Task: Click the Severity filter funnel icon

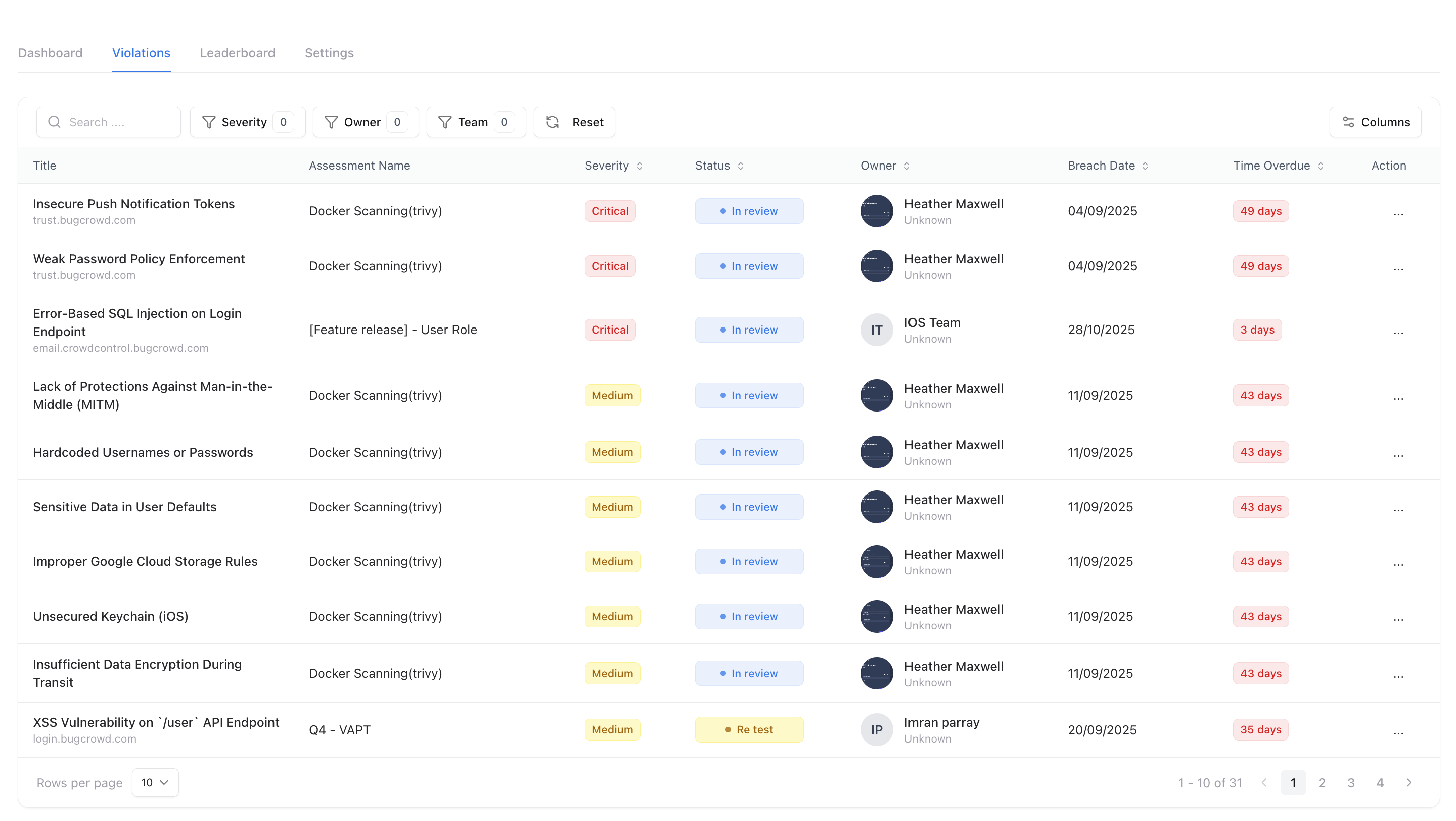Action: pos(209,122)
